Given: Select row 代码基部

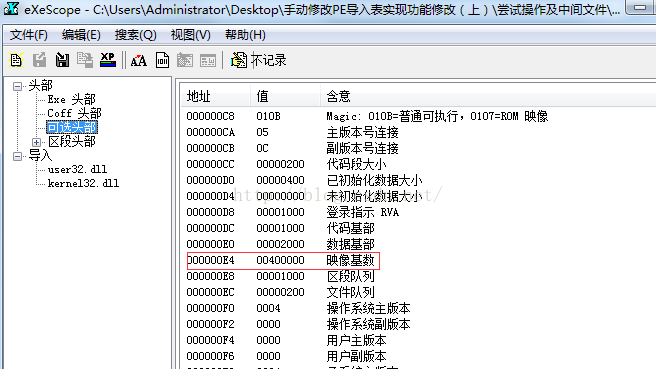Looking at the screenshot, I should click(x=418, y=228).
